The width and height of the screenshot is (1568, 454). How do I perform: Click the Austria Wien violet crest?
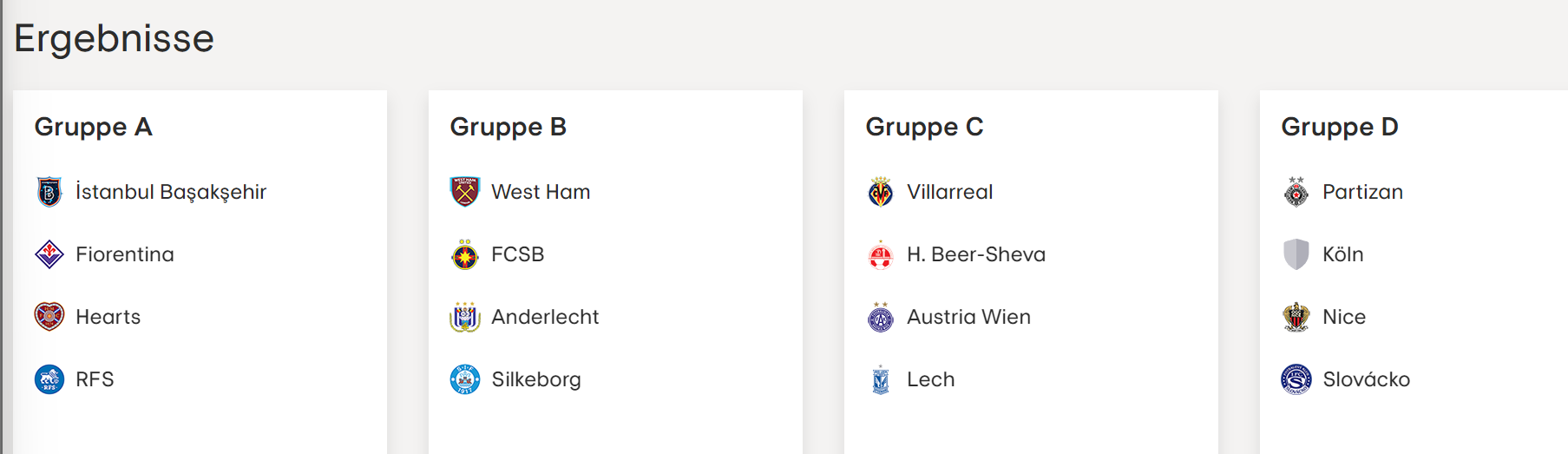(881, 317)
